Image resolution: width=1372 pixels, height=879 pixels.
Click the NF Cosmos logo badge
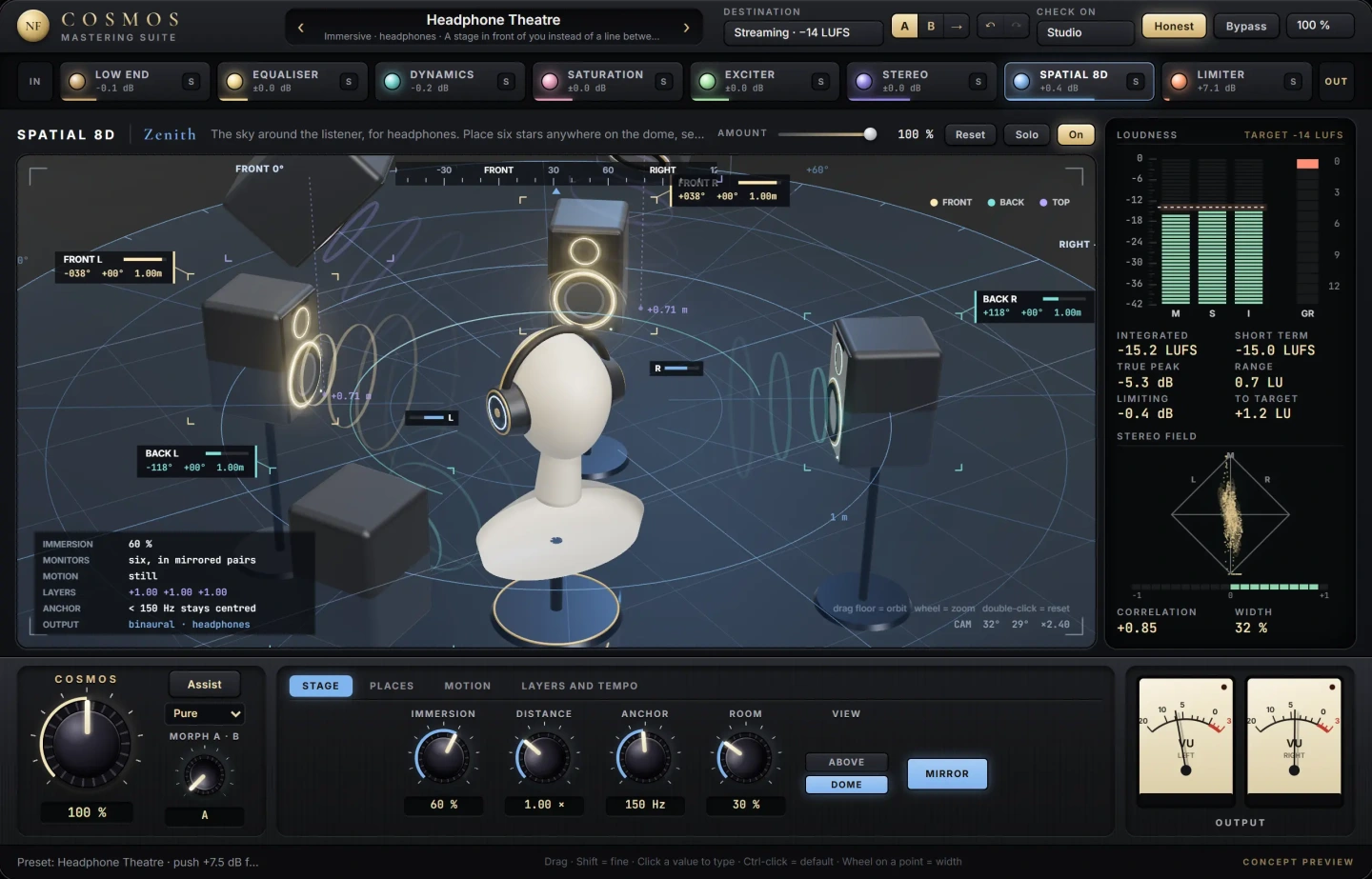[33, 26]
